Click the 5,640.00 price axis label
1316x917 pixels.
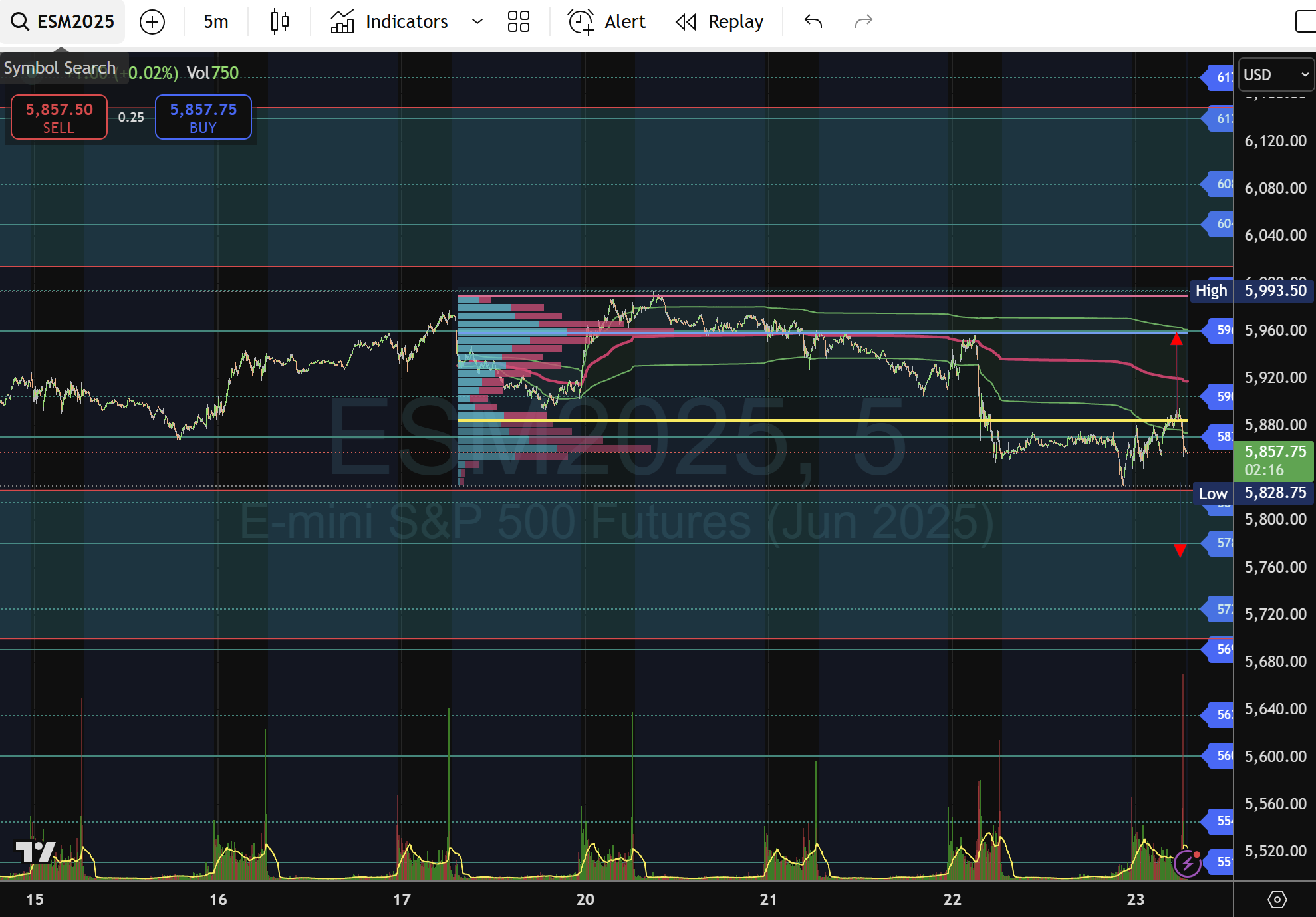[1275, 709]
